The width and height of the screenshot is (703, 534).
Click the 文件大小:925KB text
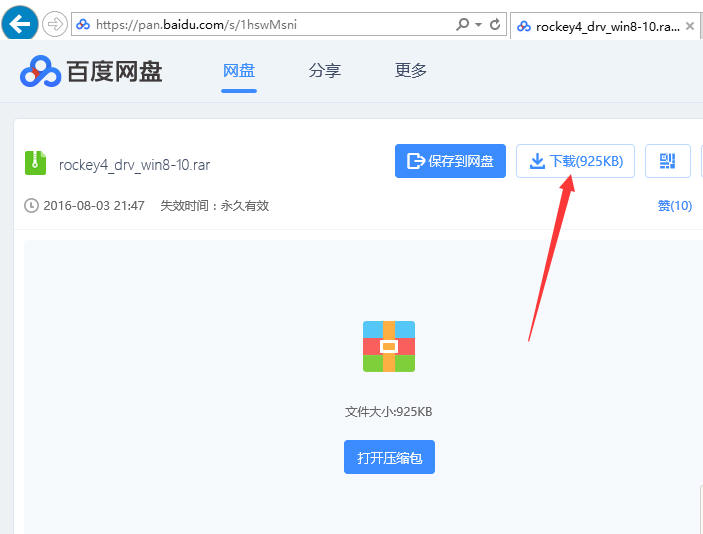388,412
